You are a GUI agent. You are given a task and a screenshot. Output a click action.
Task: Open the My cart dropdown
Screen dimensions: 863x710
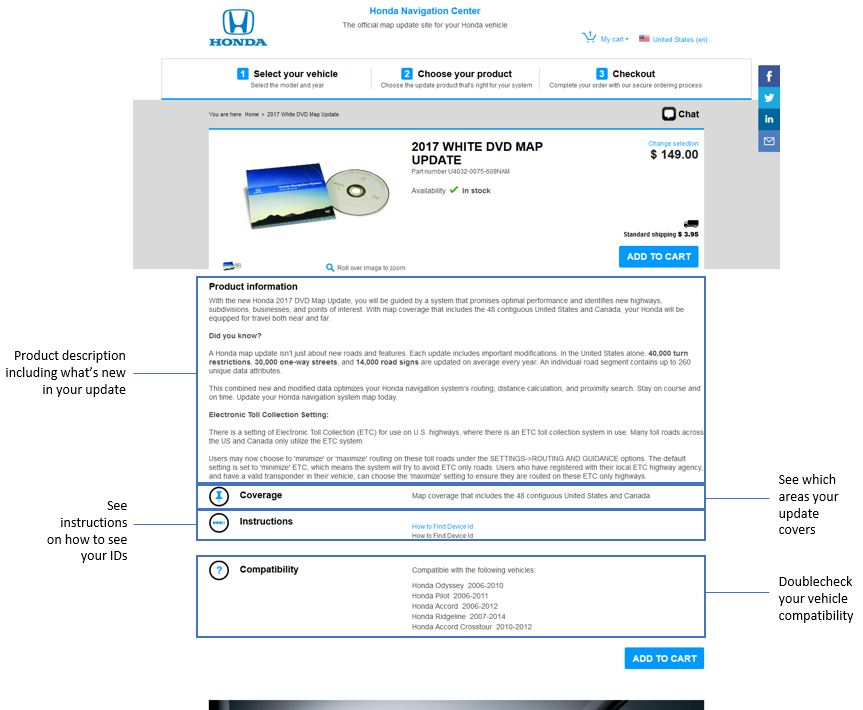pos(614,39)
